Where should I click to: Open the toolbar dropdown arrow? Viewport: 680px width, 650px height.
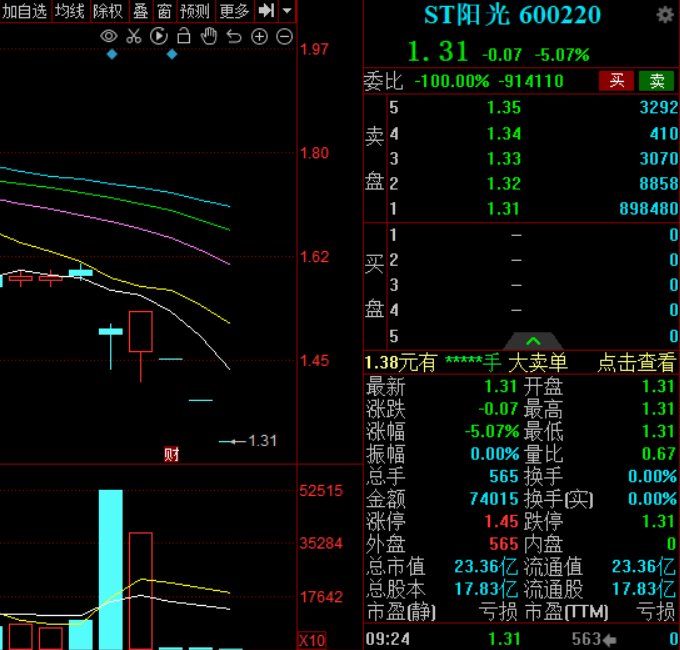[287, 10]
